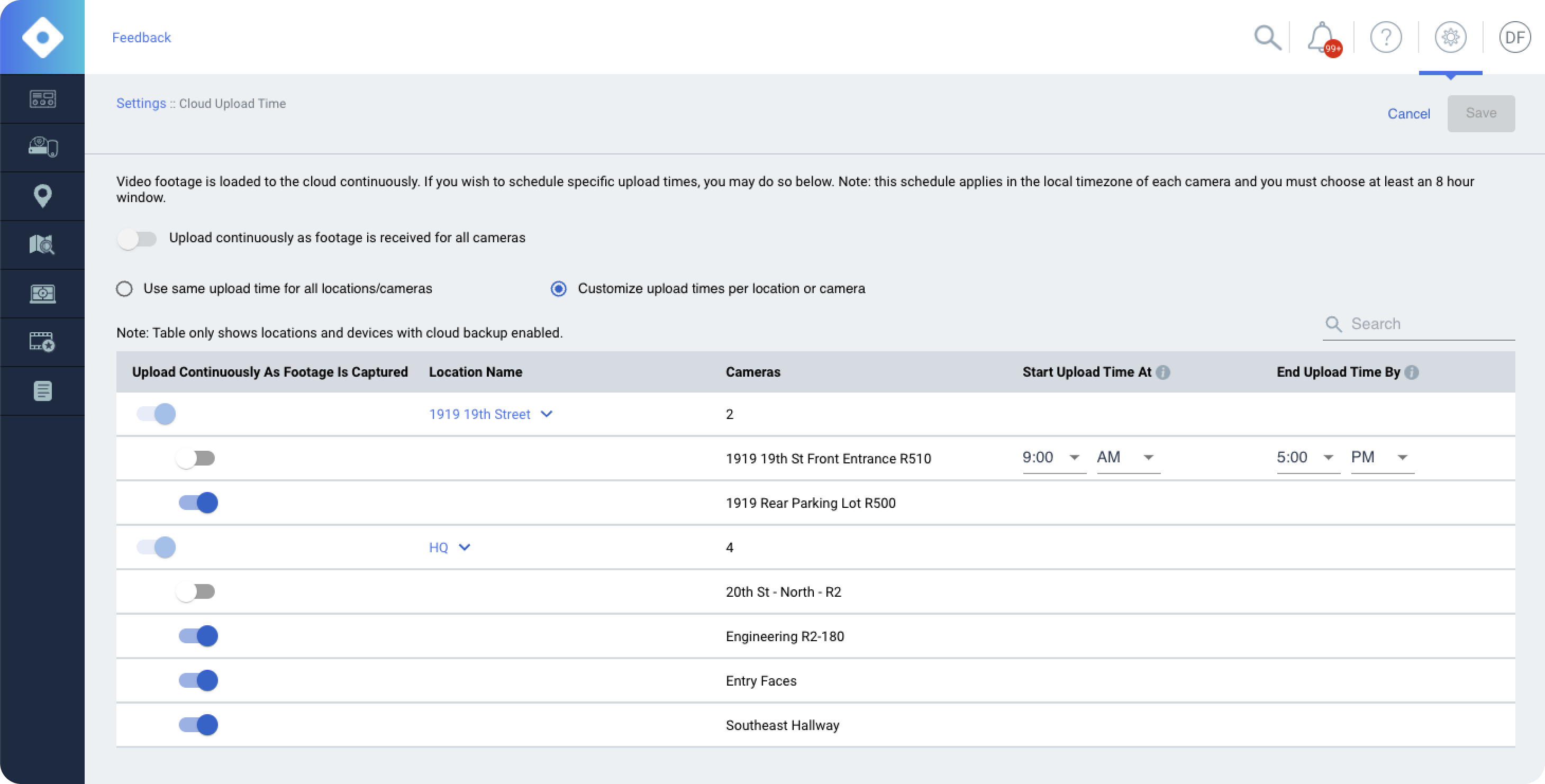Click the Cancel link
This screenshot has height=784, width=1545.
(x=1408, y=114)
